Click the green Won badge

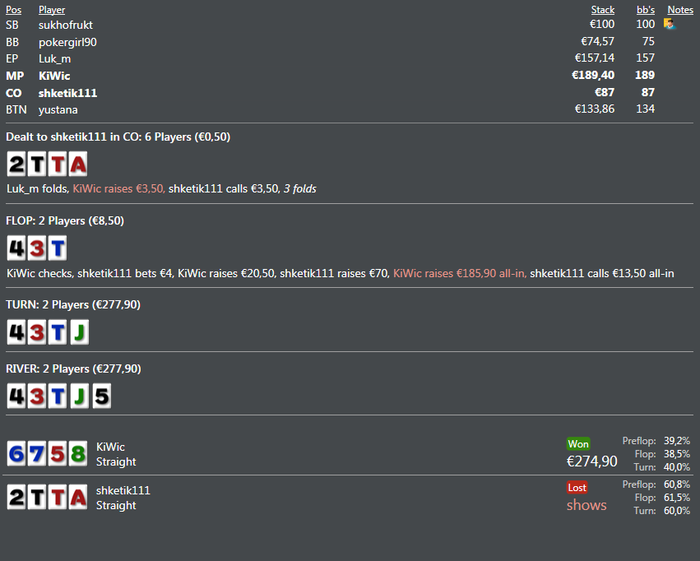click(x=578, y=444)
